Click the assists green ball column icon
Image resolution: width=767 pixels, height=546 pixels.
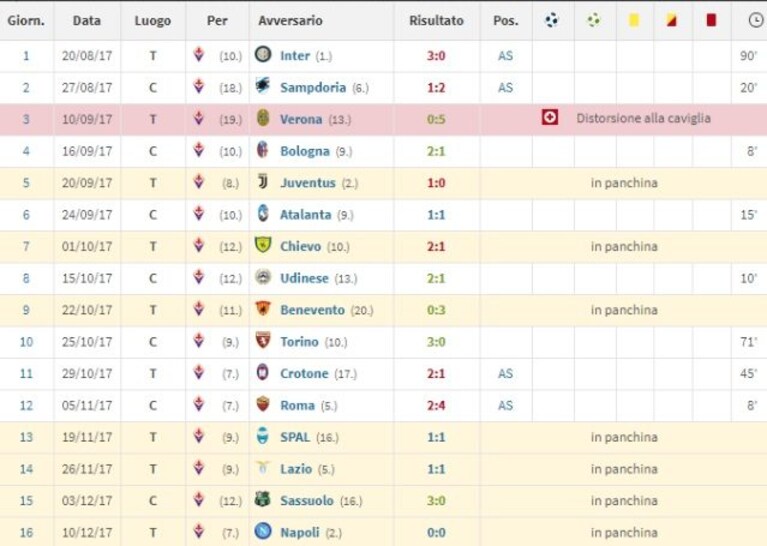coord(593,20)
